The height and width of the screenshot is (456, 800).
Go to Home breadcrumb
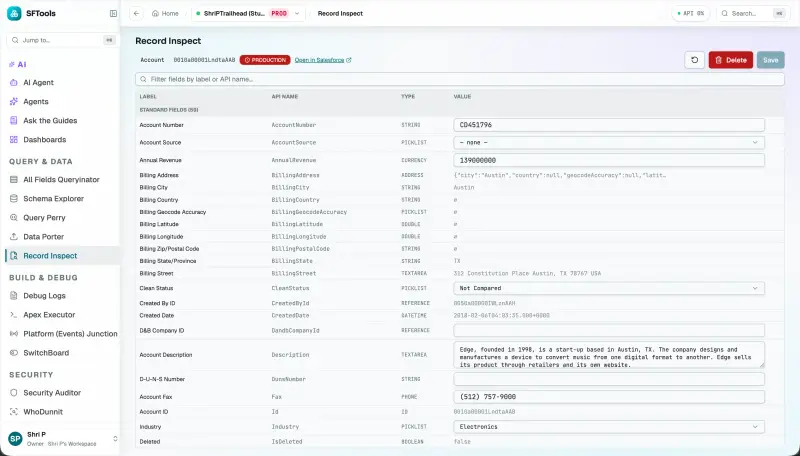tap(165, 13)
